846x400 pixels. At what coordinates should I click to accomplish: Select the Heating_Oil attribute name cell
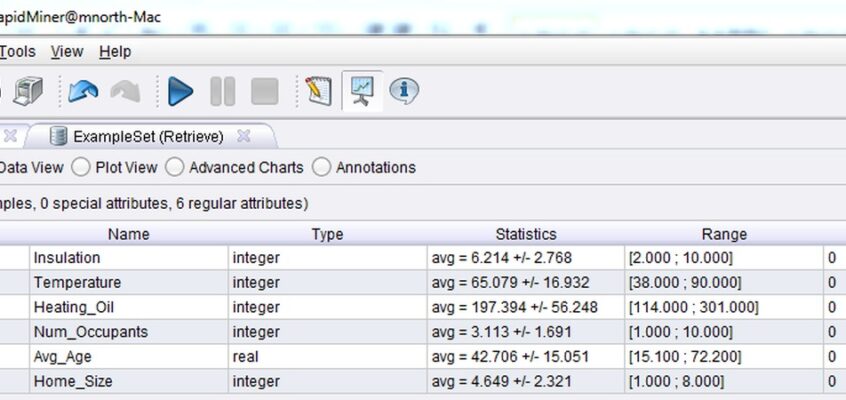pos(128,307)
